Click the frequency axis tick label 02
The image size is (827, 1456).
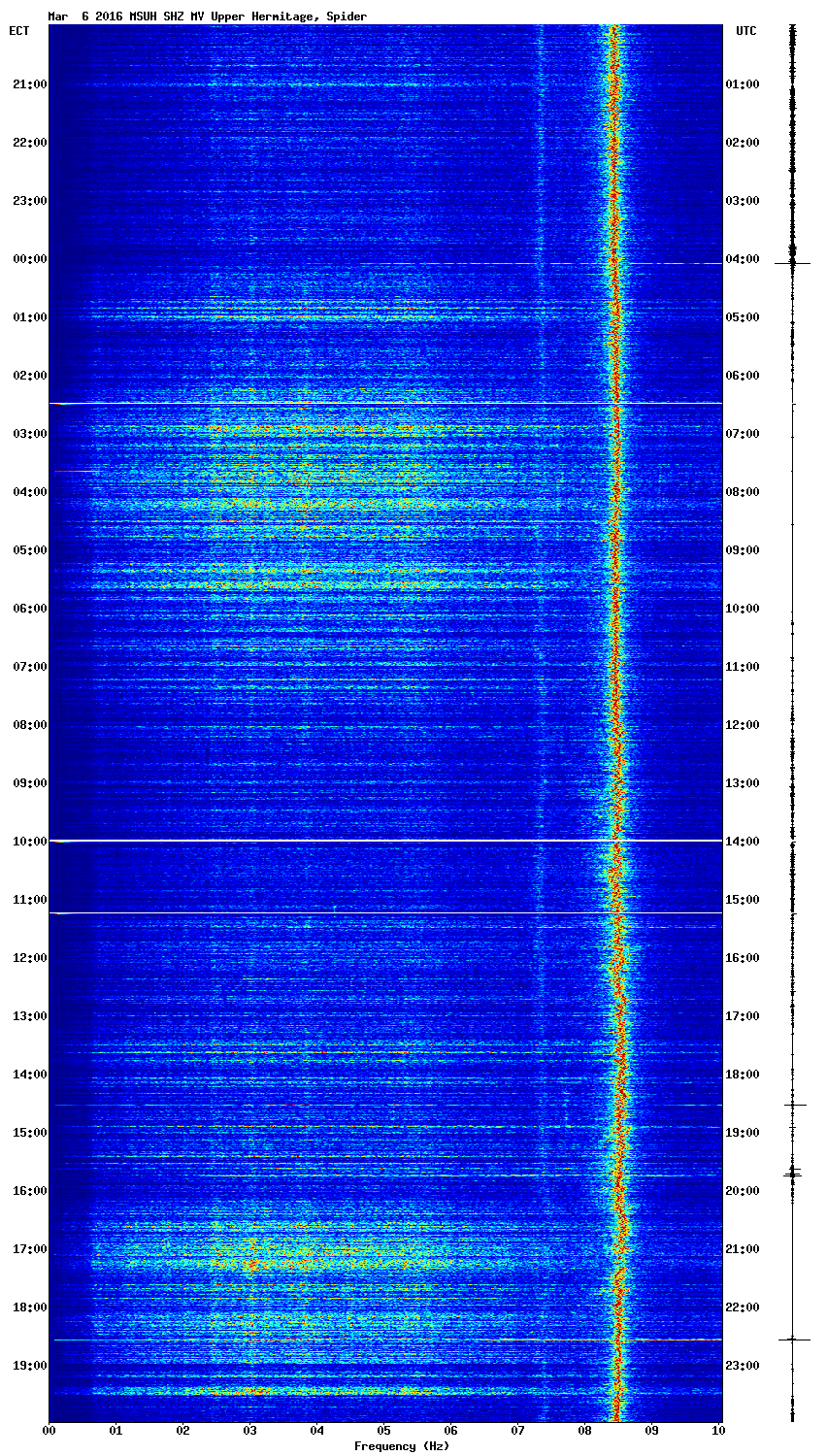pos(182,1430)
